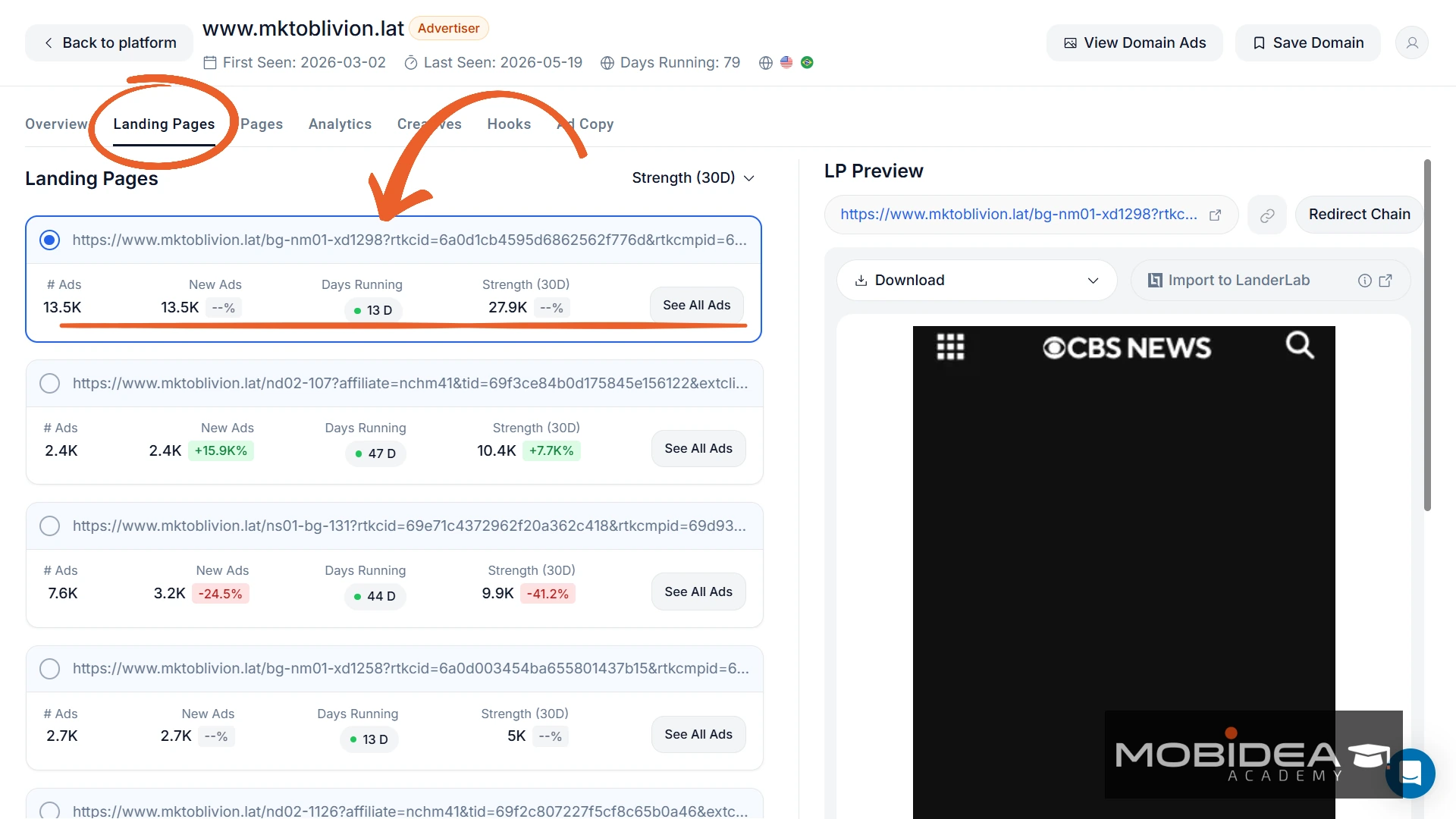The height and width of the screenshot is (819, 1456).
Task: Switch to the Hooks tab
Action: point(509,124)
